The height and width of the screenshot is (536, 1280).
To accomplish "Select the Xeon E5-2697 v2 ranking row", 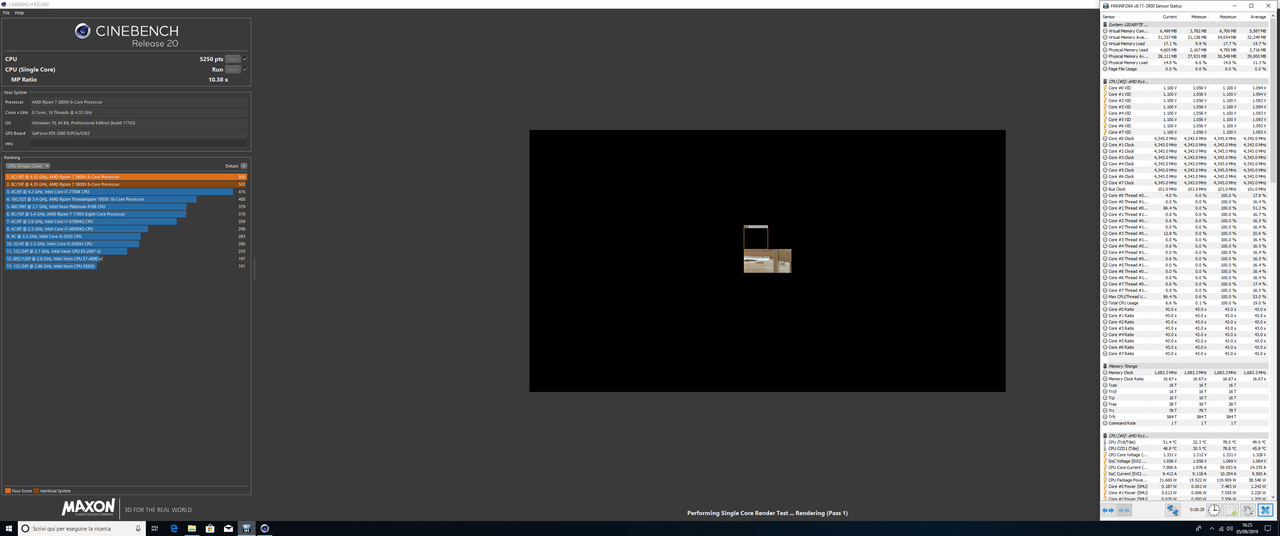I will tap(126, 251).
